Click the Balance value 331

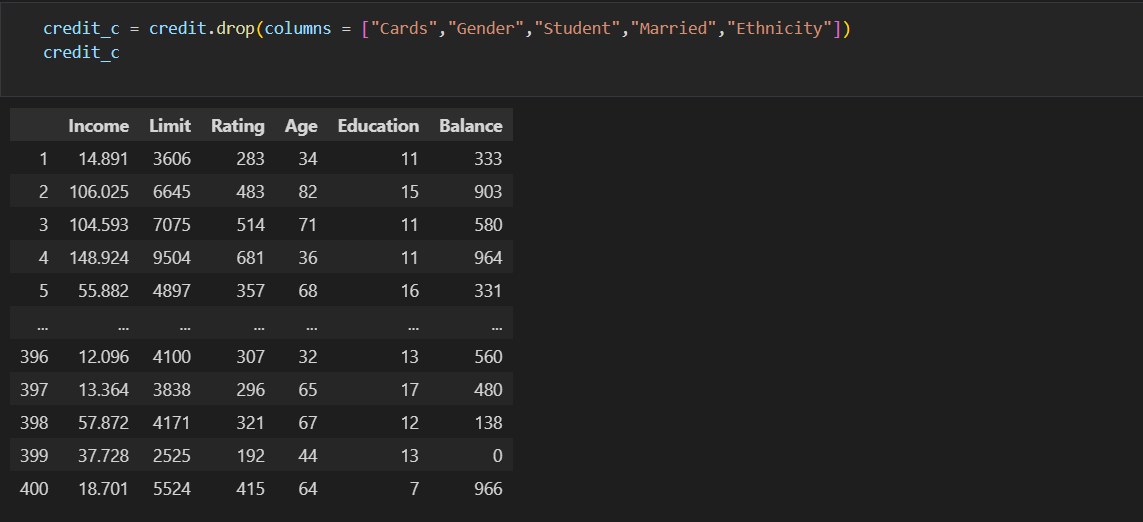coord(488,290)
